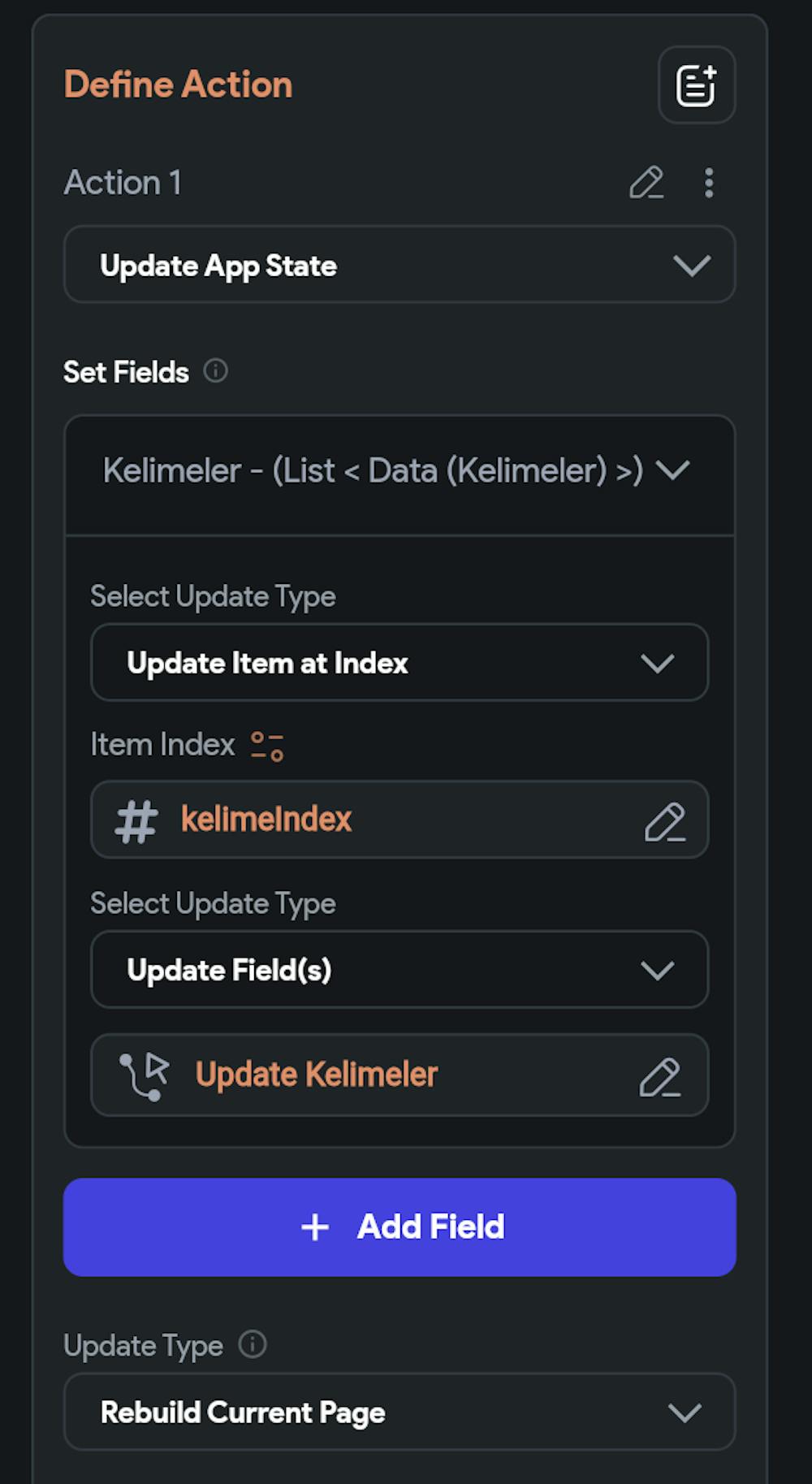Click the Update Kelimeler text
The height and width of the screenshot is (1484, 812).
[x=317, y=1075]
